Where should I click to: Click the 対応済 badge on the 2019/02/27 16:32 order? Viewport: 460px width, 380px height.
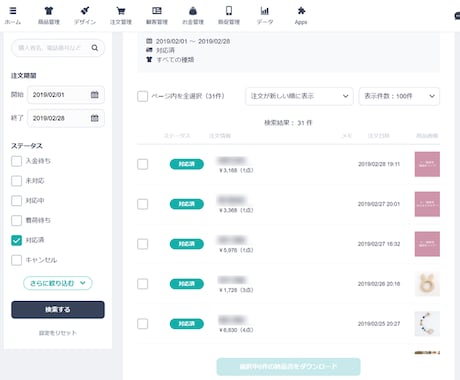[187, 244]
